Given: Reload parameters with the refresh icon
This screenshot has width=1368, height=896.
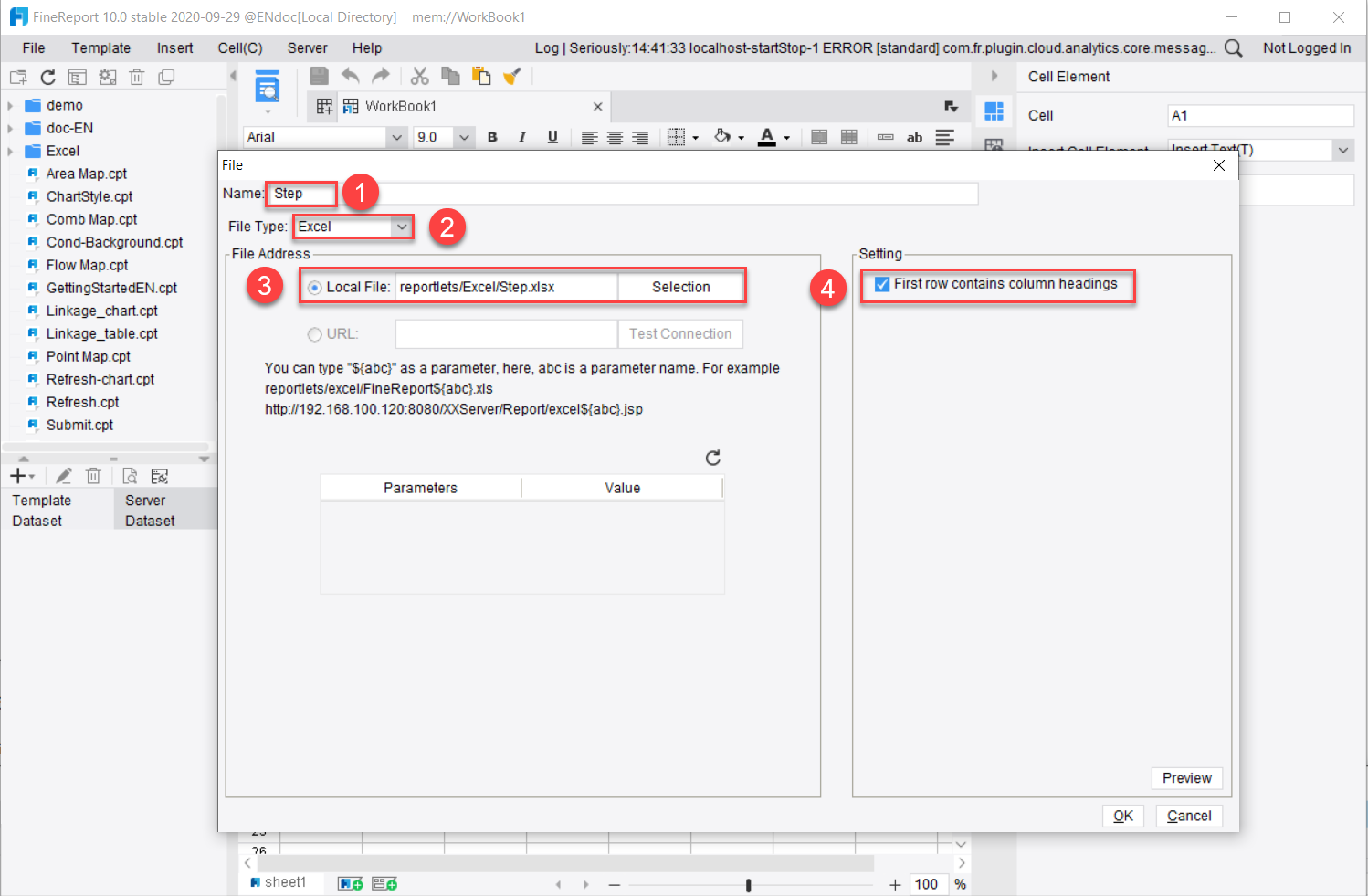Looking at the screenshot, I should 713,458.
